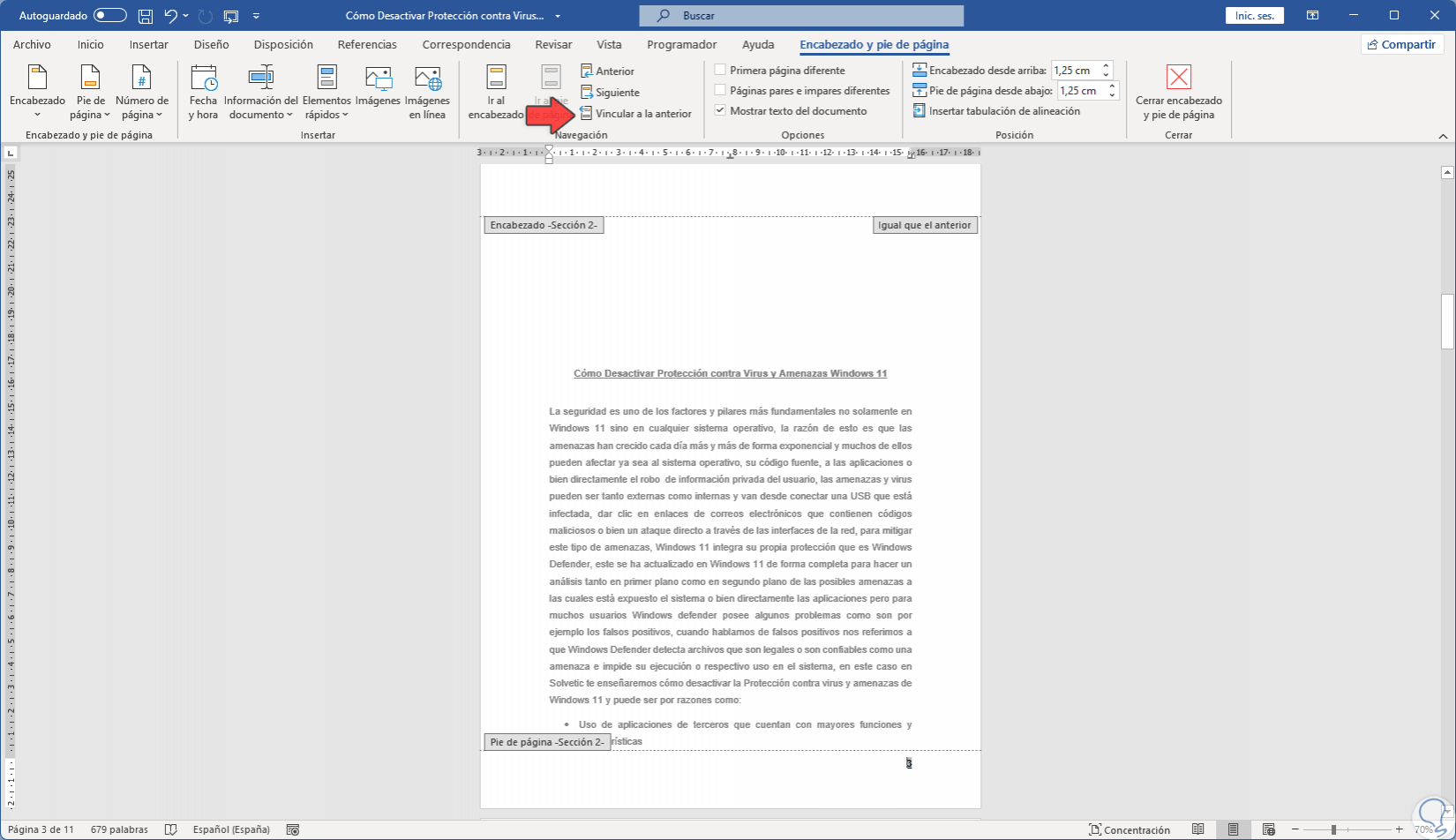
Task: Switch to the Vista tab
Action: click(x=609, y=44)
